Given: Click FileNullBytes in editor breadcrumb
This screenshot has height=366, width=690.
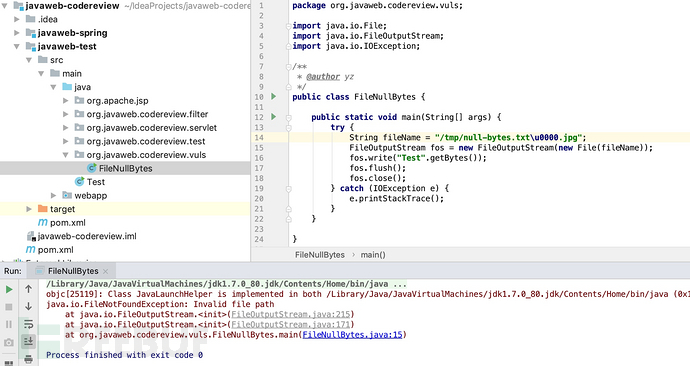Looking at the screenshot, I should [319, 255].
